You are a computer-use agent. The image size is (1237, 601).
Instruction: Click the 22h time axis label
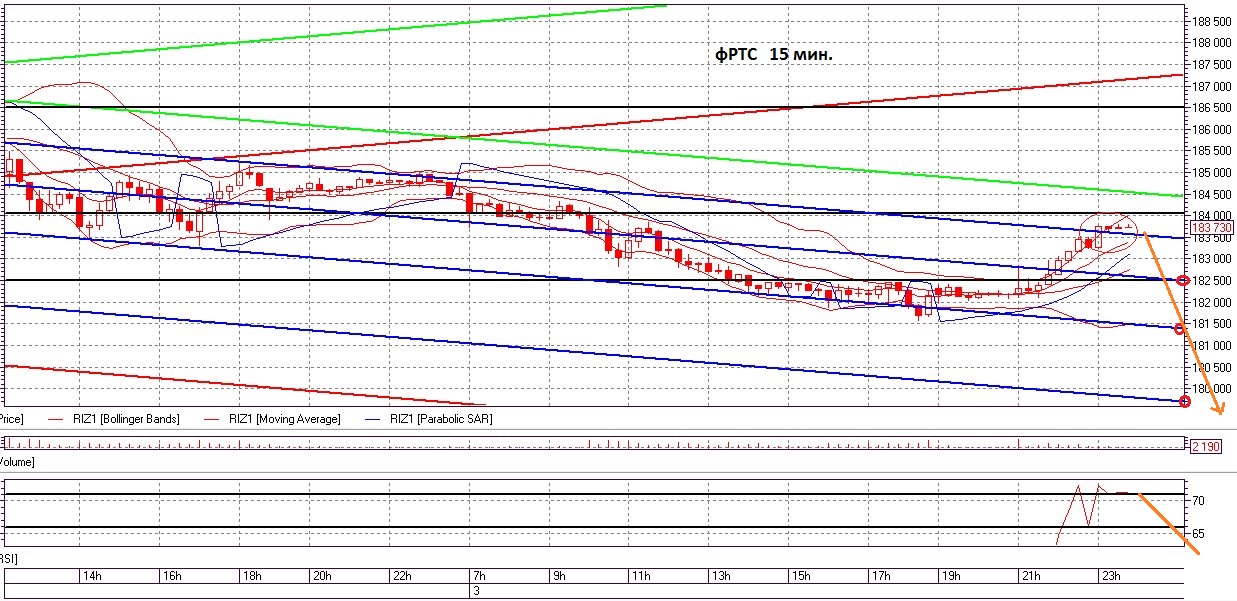point(403,576)
